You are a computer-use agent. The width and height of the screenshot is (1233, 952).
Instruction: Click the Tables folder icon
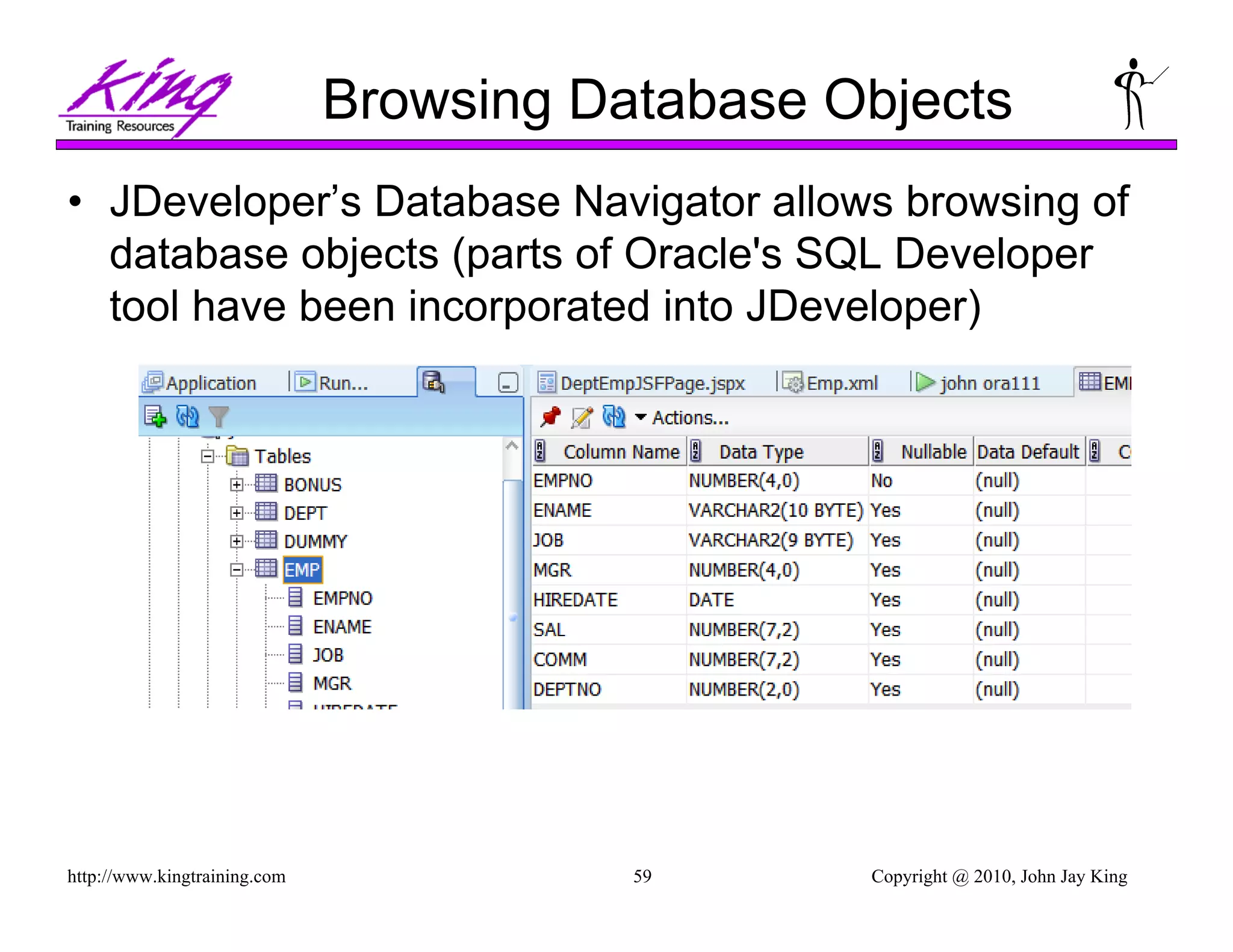point(237,456)
